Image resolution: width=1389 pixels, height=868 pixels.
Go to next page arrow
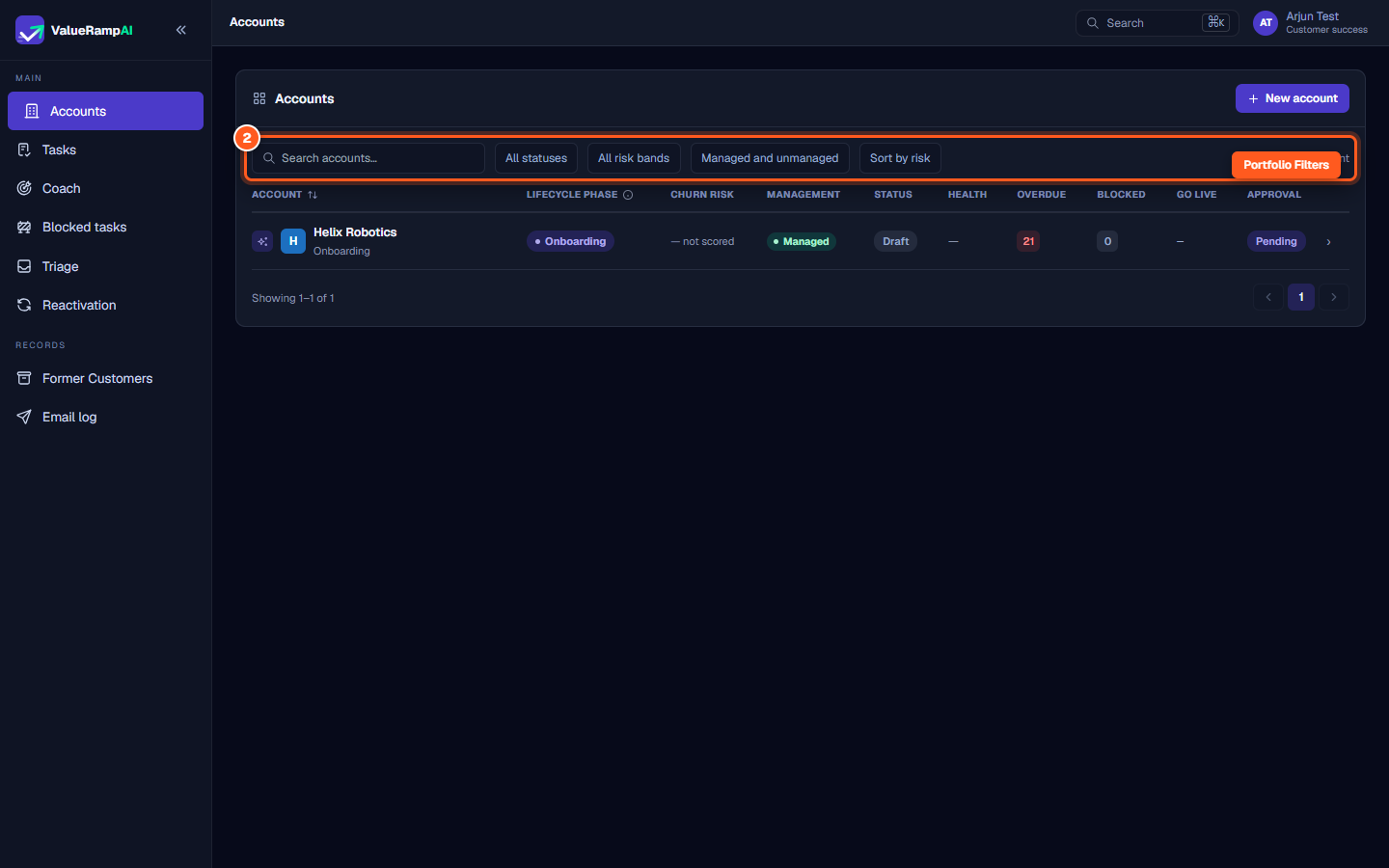click(1334, 297)
